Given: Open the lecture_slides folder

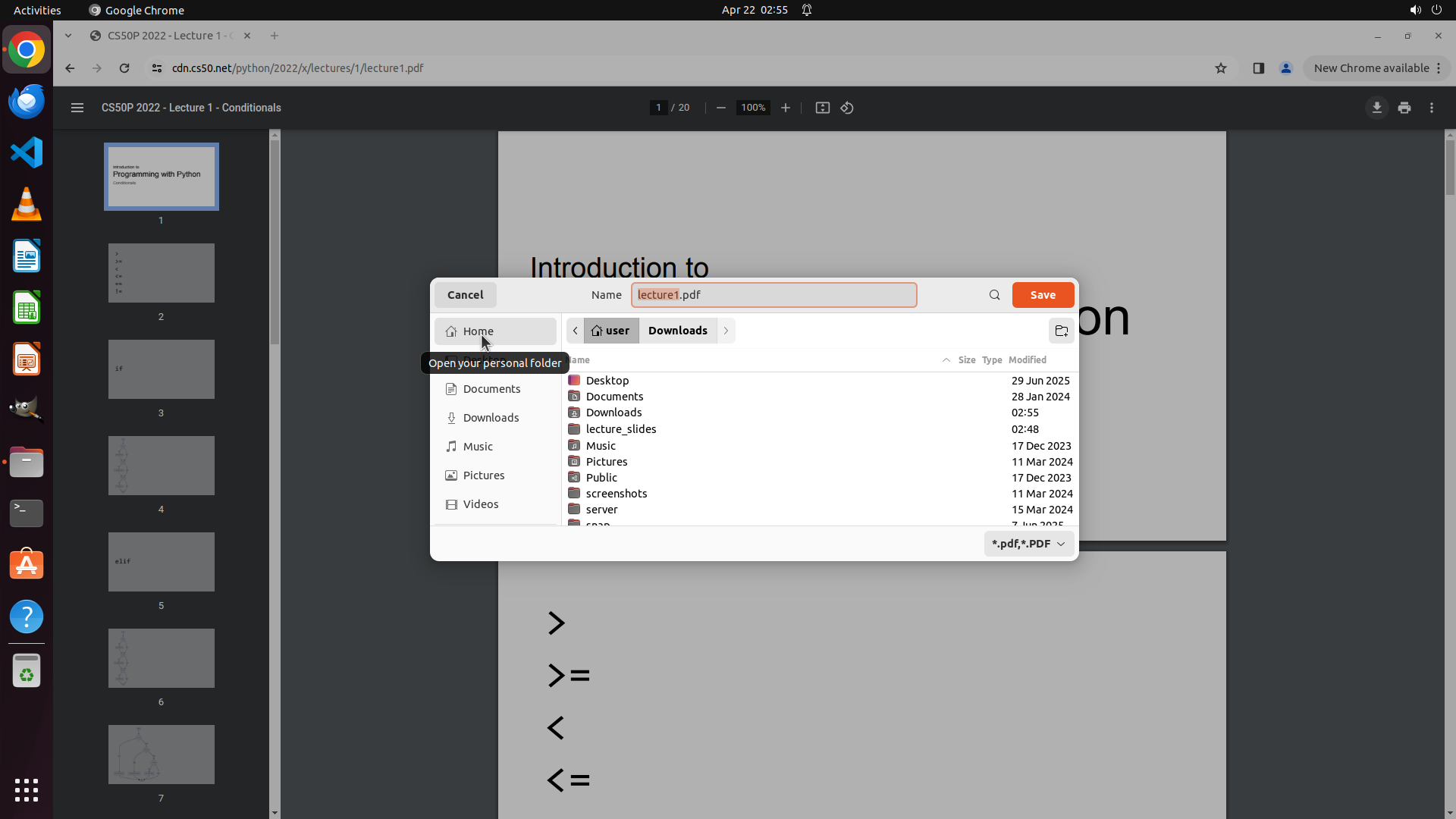Looking at the screenshot, I should [x=620, y=429].
